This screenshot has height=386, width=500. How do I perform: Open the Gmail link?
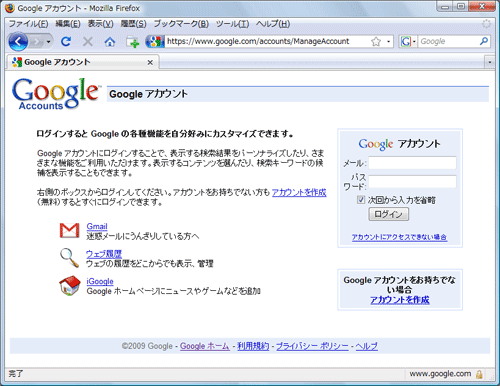click(x=97, y=226)
